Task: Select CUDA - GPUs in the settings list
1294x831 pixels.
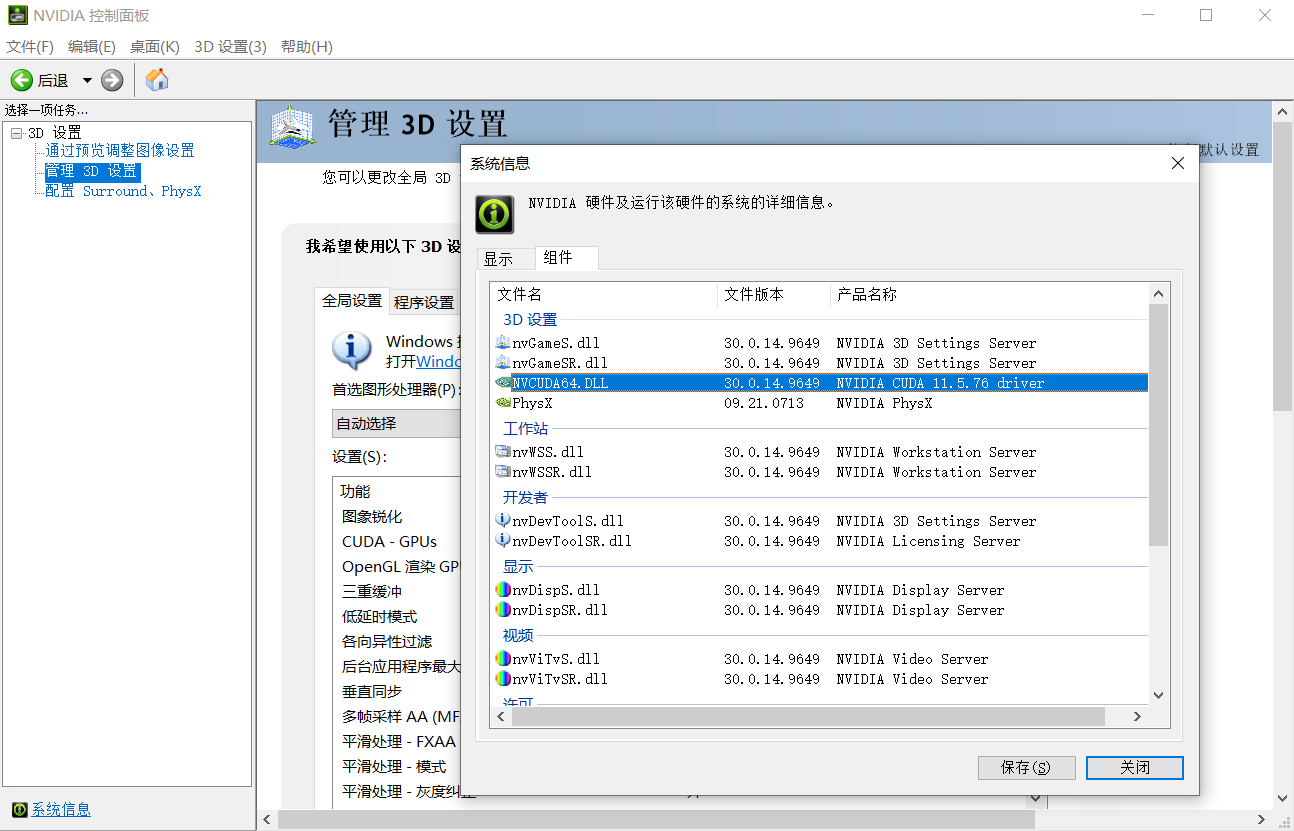Action: pos(389,542)
